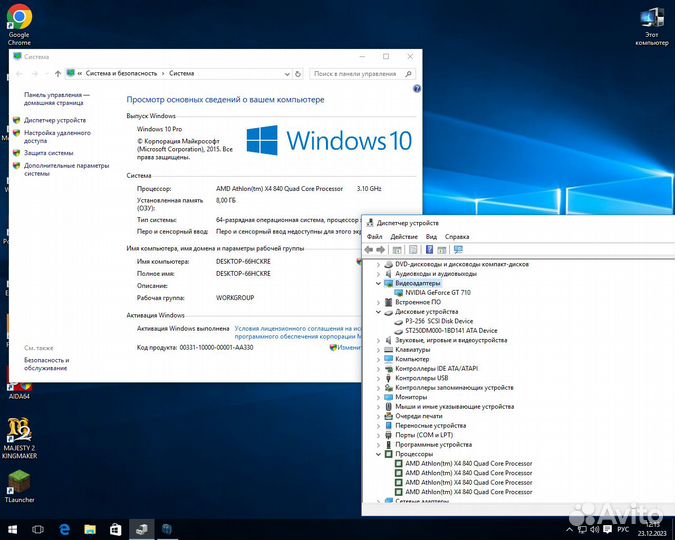The height and width of the screenshot is (540, 675).
Task: Collapse Видеоадаптеры node
Action: tap(378, 283)
